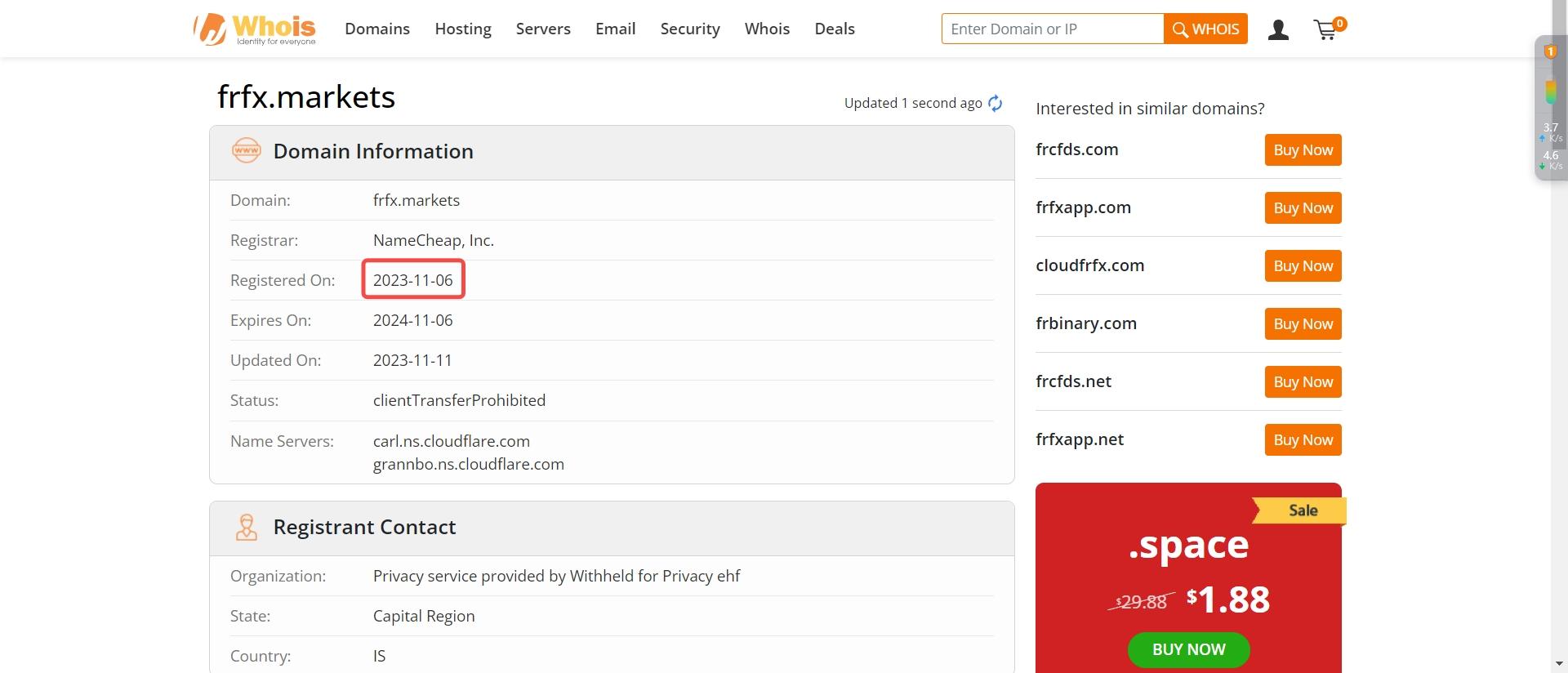Click similar domain cloudfrfx.com name

point(1089,265)
